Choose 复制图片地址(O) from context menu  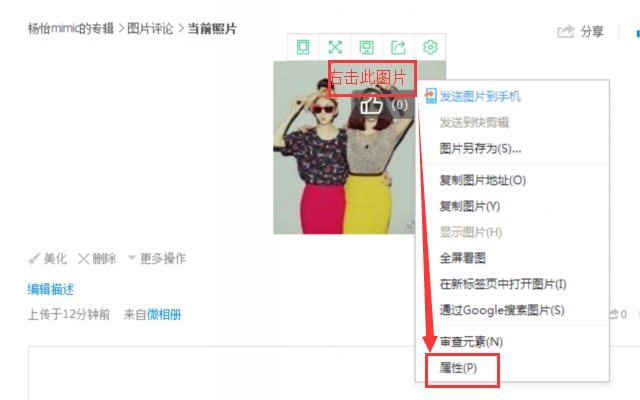(x=482, y=180)
